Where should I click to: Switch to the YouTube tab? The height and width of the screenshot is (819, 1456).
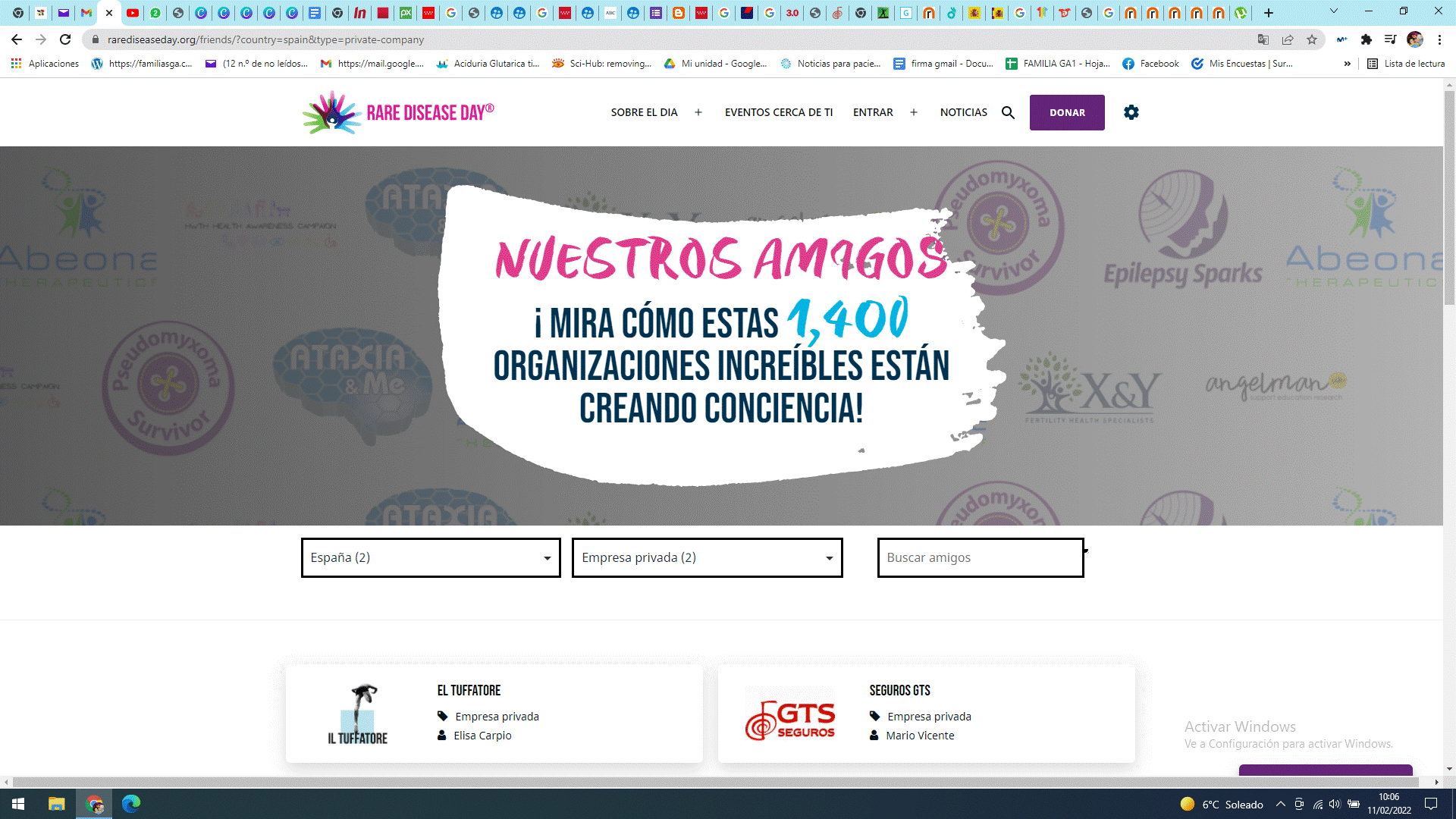pos(133,13)
